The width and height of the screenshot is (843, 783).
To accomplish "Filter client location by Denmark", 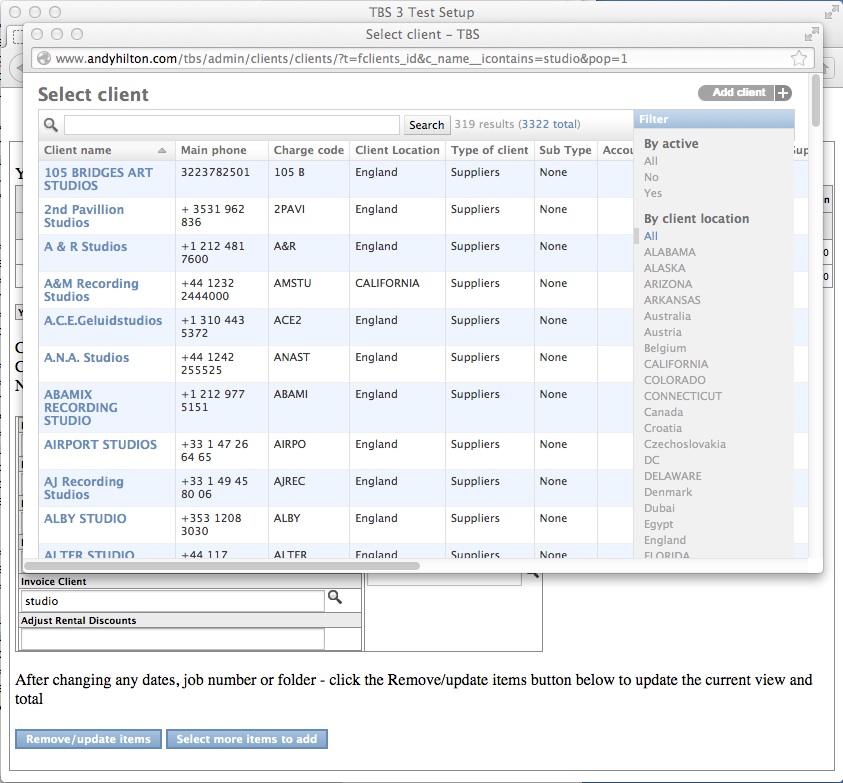I will 668,492.
